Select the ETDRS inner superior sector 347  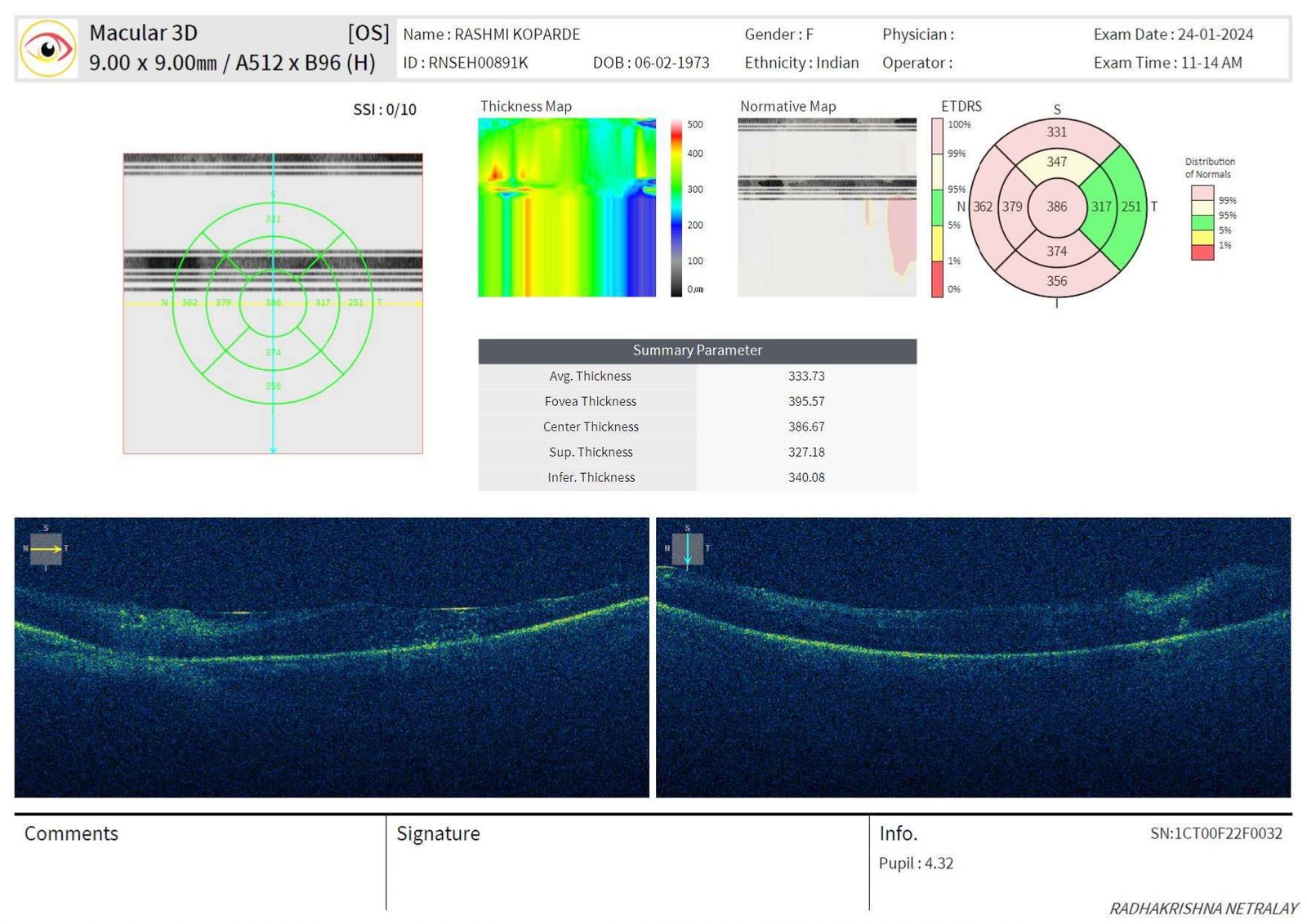coord(1056,162)
